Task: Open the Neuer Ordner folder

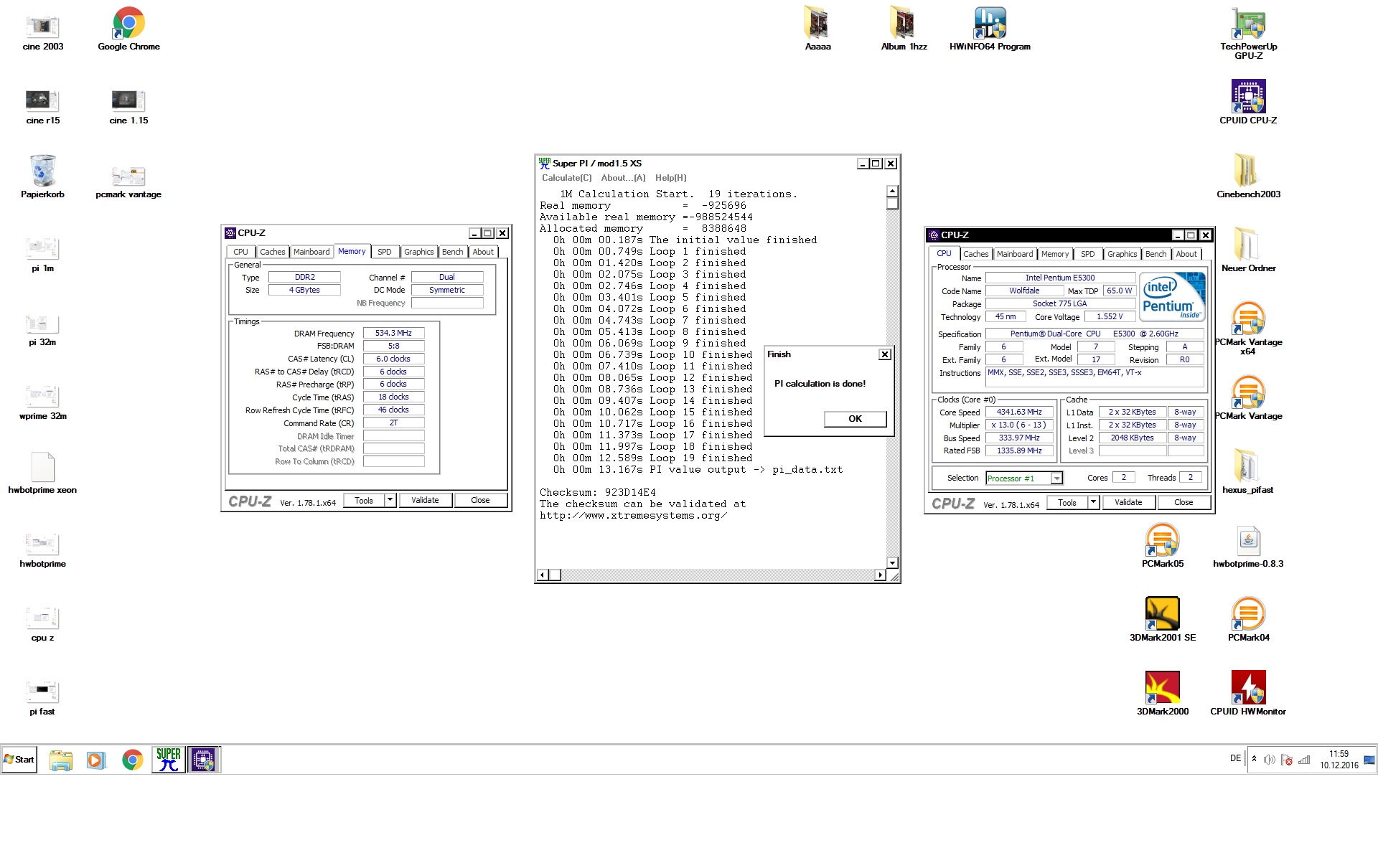Action: (x=1249, y=250)
